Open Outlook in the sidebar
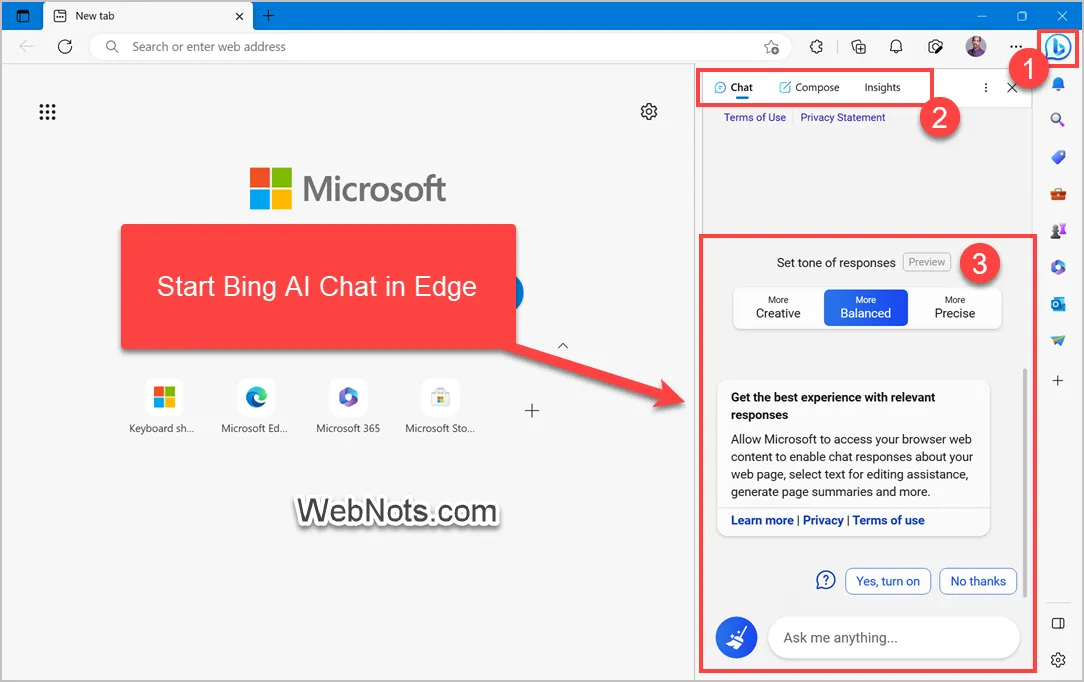 [x=1058, y=304]
